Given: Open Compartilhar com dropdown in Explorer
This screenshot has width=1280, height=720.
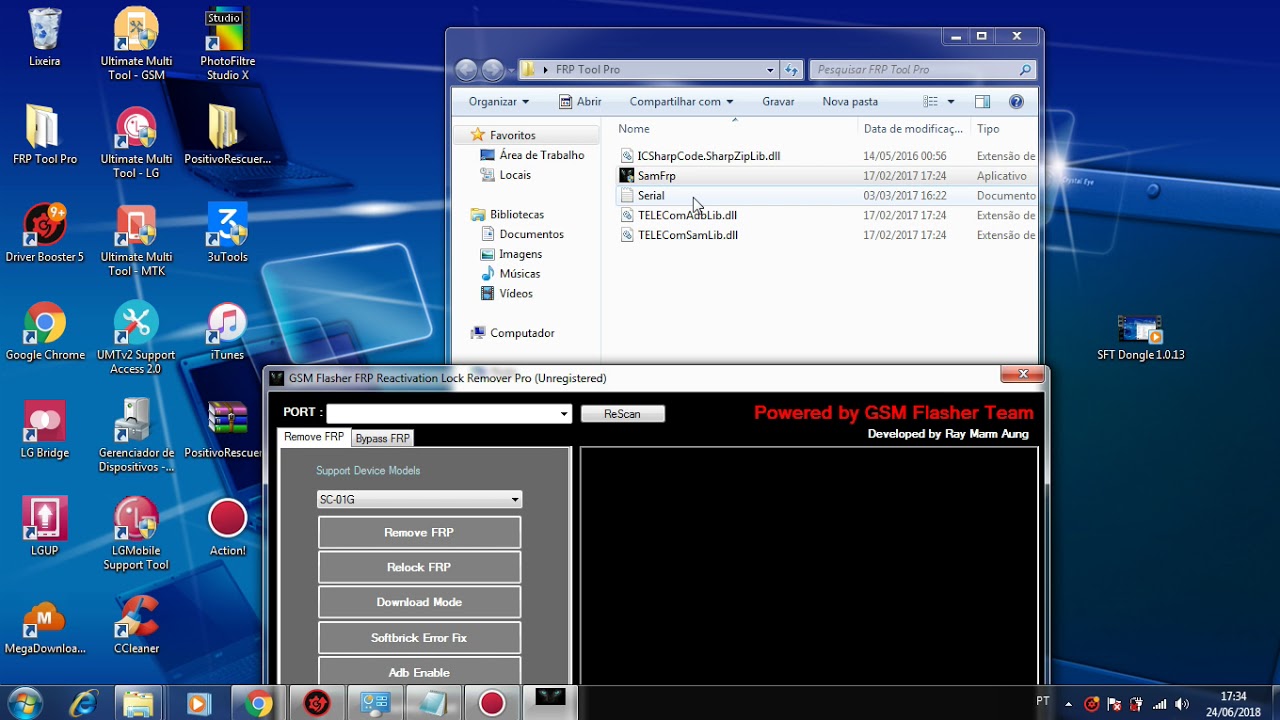Looking at the screenshot, I should 681,101.
